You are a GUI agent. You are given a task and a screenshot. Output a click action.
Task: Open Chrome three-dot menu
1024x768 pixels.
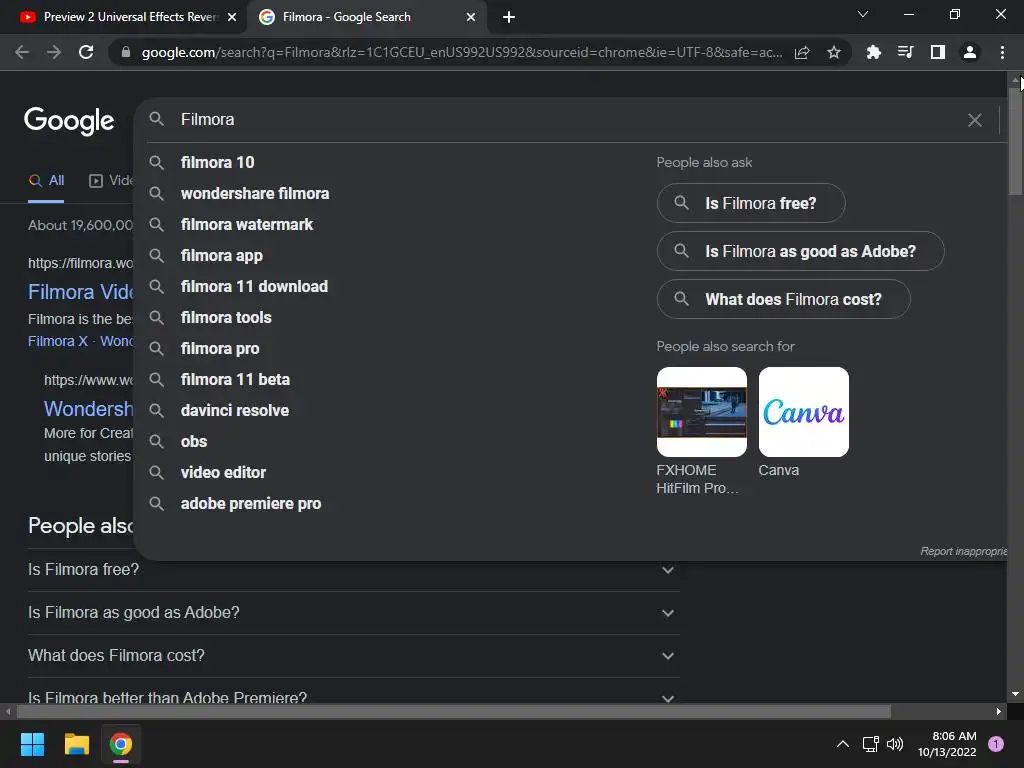coord(1002,52)
